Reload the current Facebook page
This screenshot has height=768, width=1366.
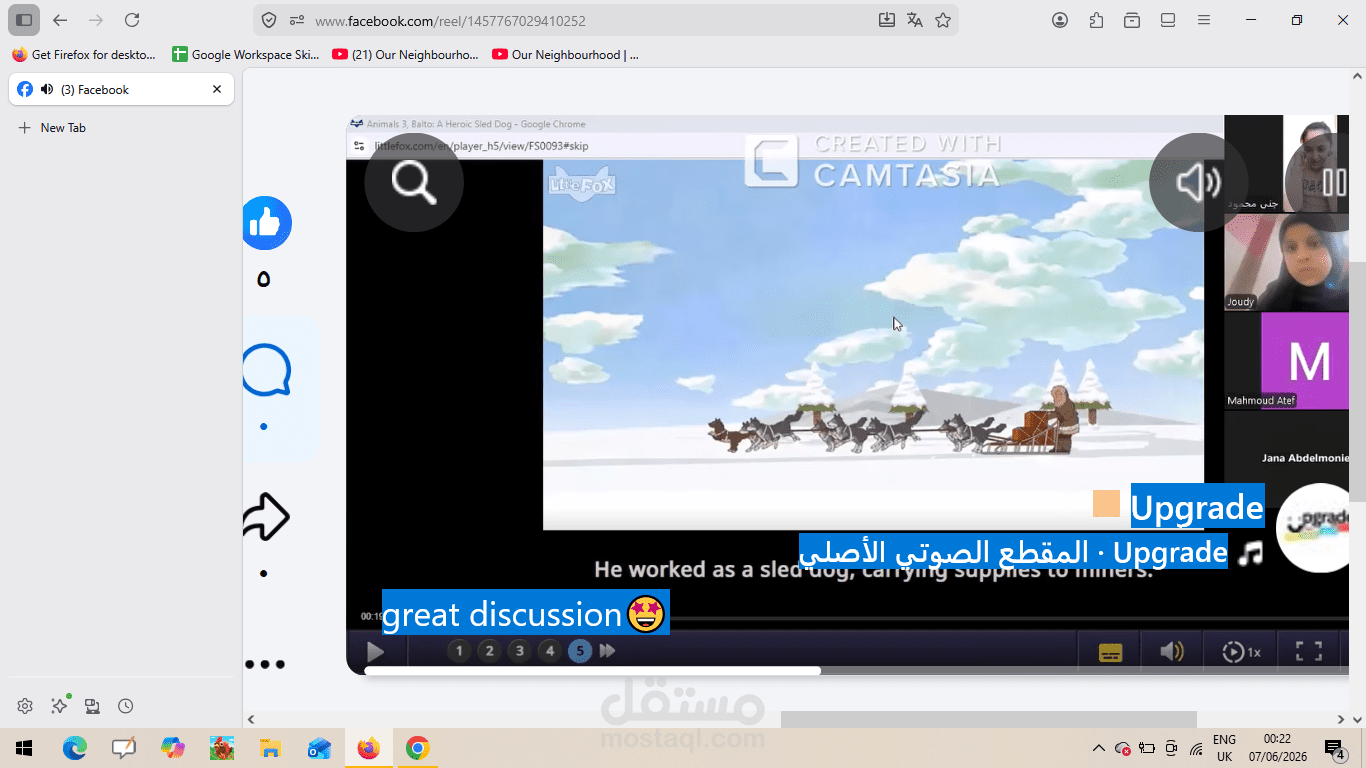132,20
